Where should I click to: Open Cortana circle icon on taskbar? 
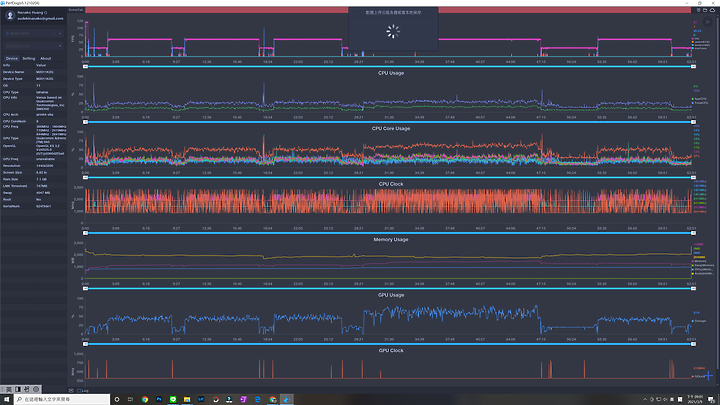(117, 399)
